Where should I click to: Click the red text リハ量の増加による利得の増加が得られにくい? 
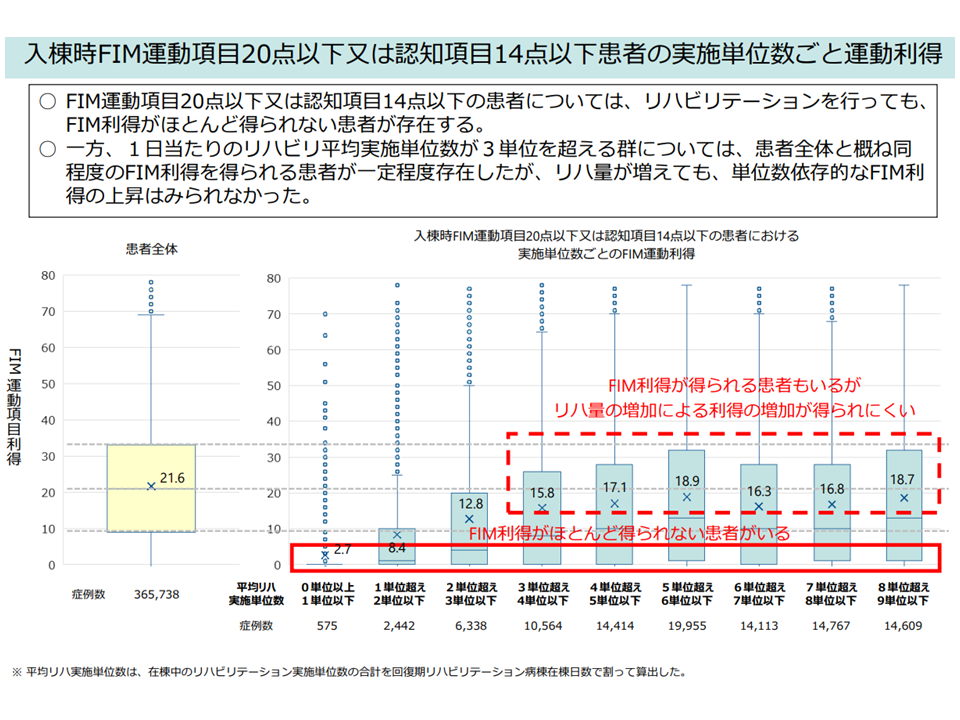pos(735,409)
